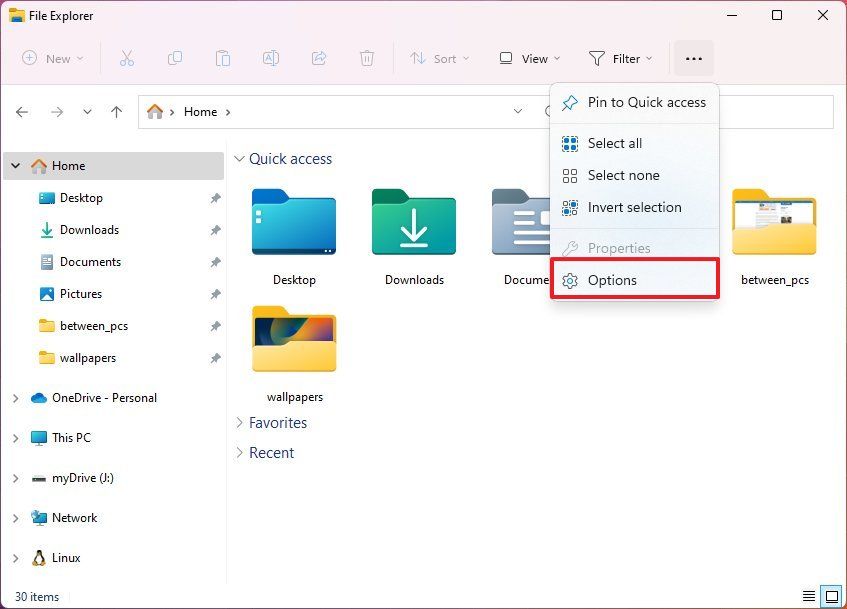
Task: Open the Sort dropdown
Action: pos(440,58)
